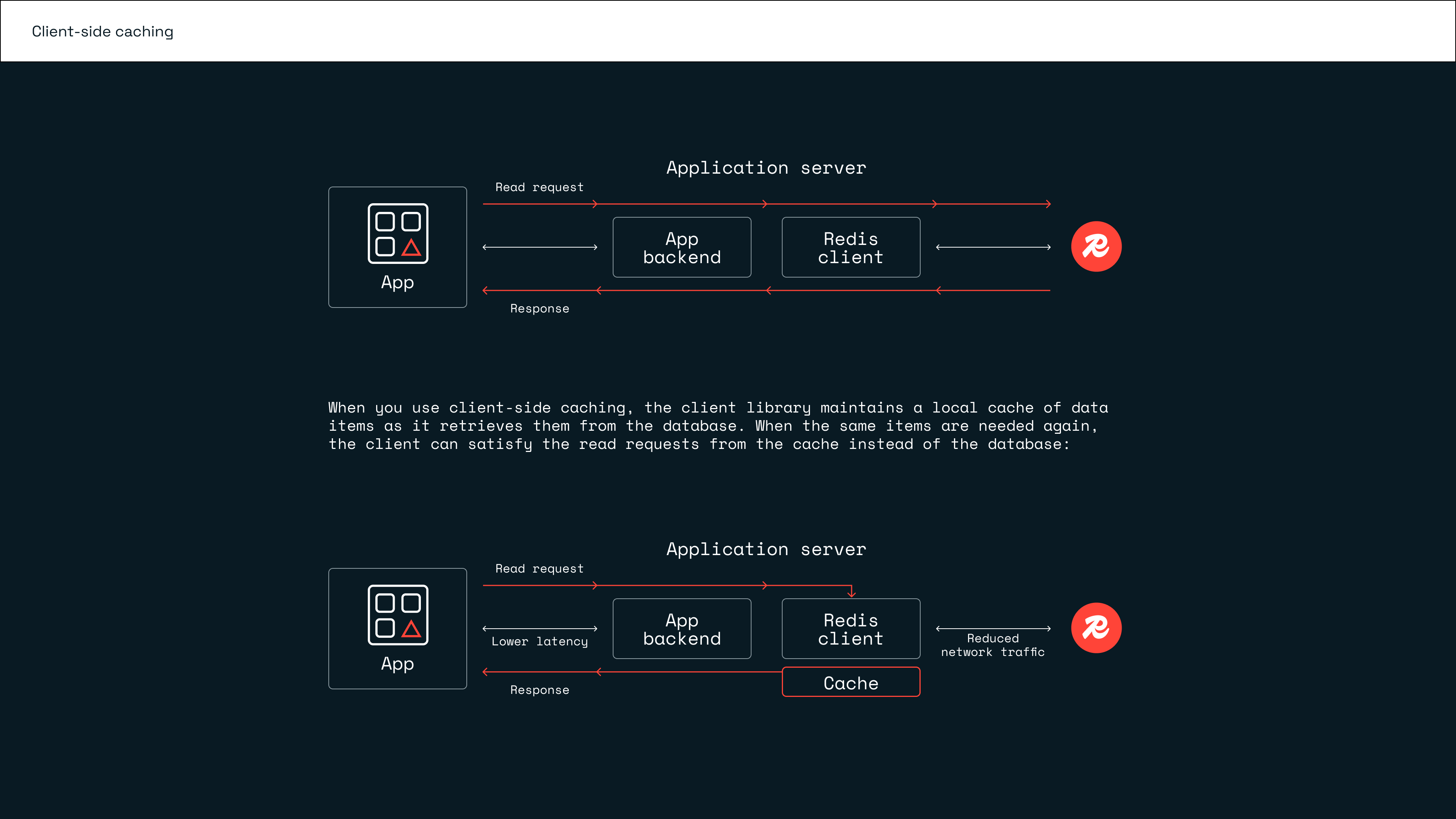Click the Client-side caching title
The width and height of the screenshot is (1456, 819).
(102, 31)
